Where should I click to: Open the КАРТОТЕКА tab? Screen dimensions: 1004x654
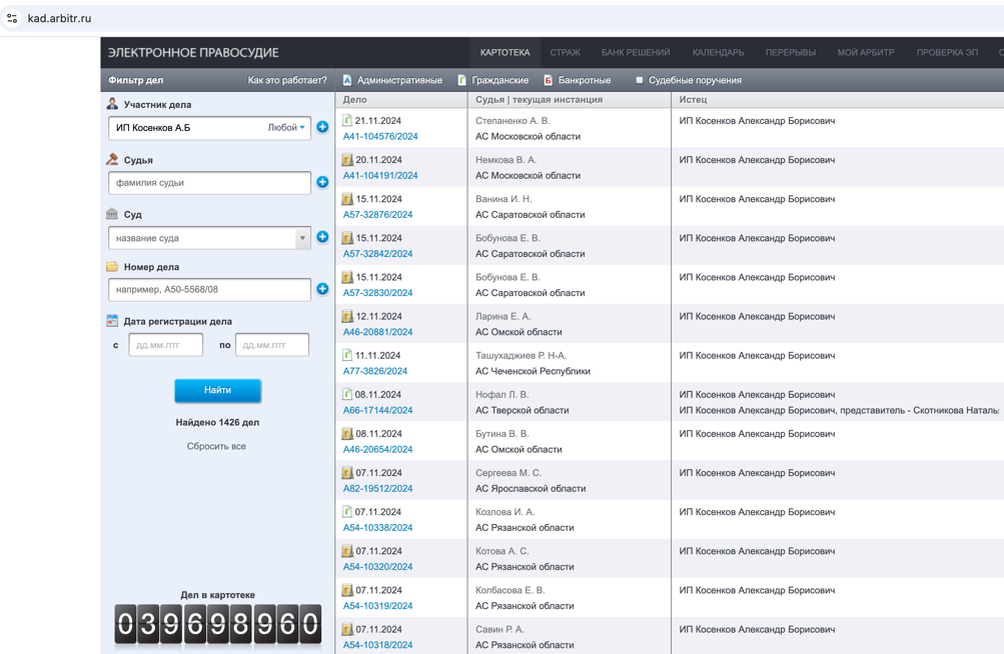[505, 53]
